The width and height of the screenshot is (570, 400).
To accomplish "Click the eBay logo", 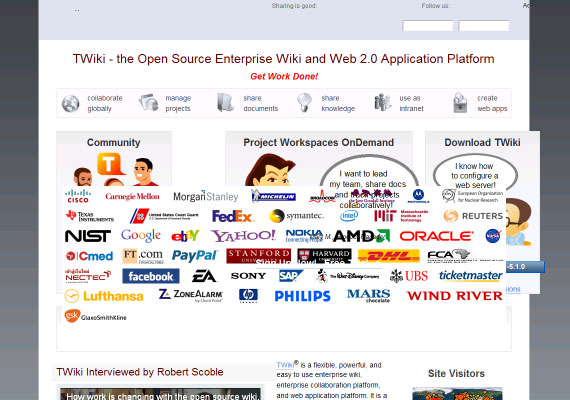I will click(185, 236).
